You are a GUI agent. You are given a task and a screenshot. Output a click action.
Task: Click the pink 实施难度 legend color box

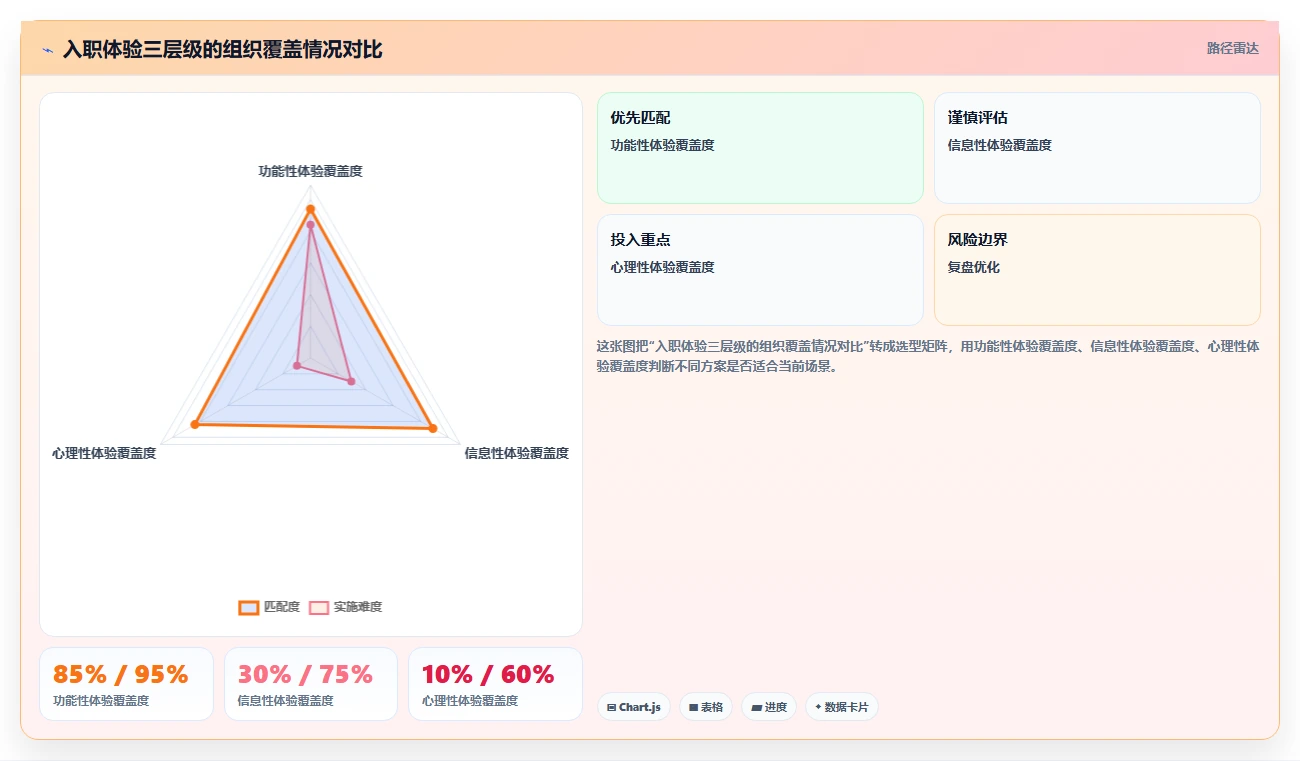click(x=318, y=607)
